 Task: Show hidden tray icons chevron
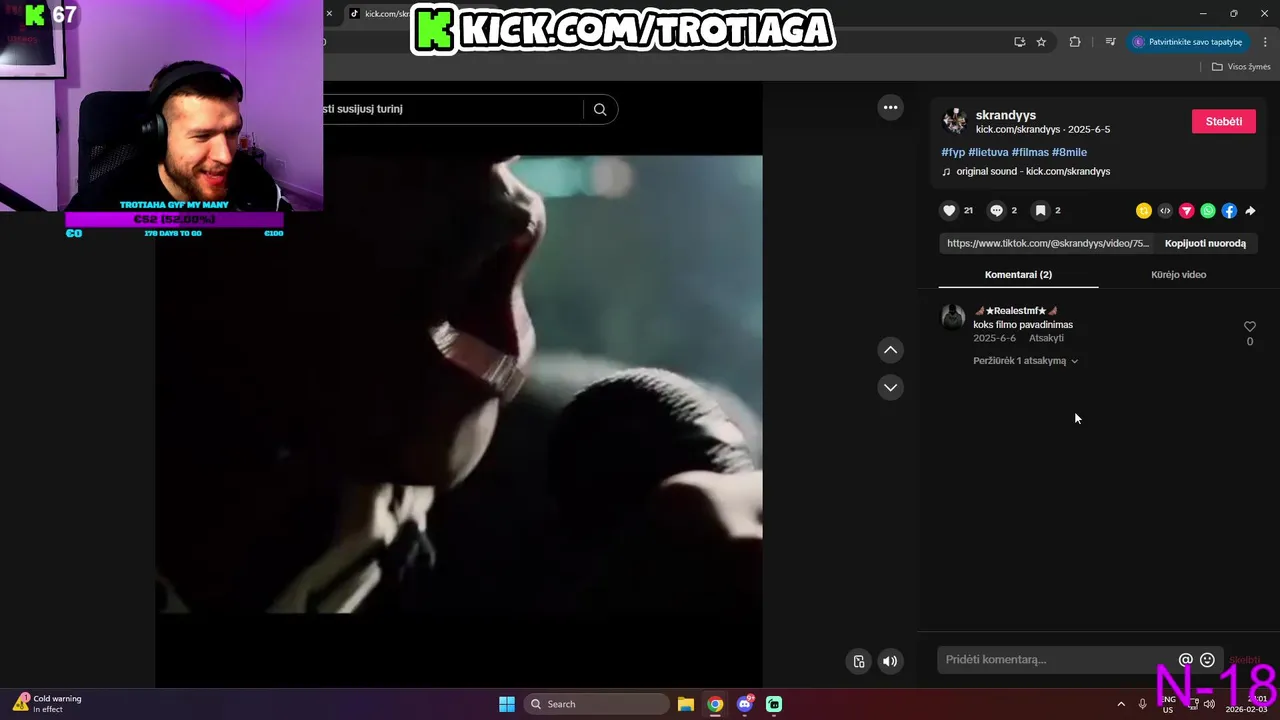(1121, 704)
